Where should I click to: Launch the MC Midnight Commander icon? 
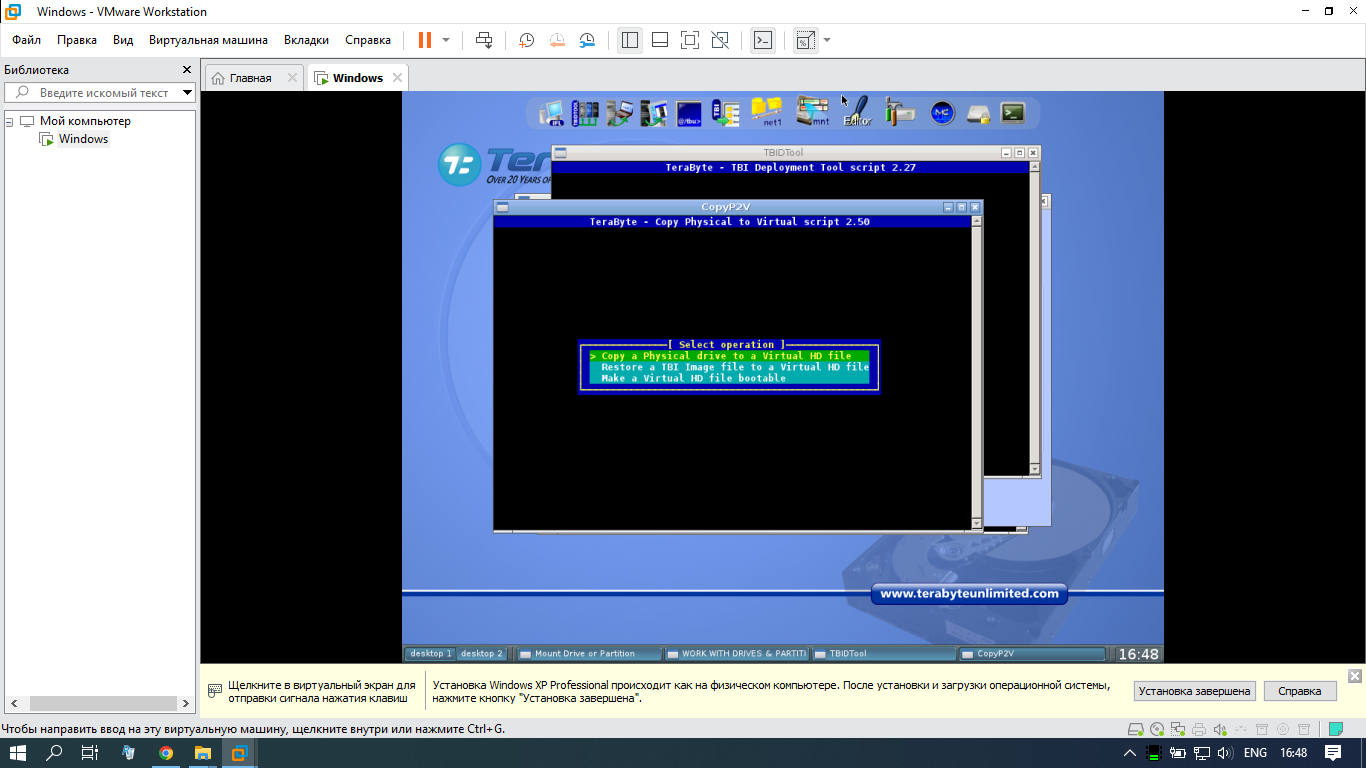pyautogui.click(x=942, y=113)
